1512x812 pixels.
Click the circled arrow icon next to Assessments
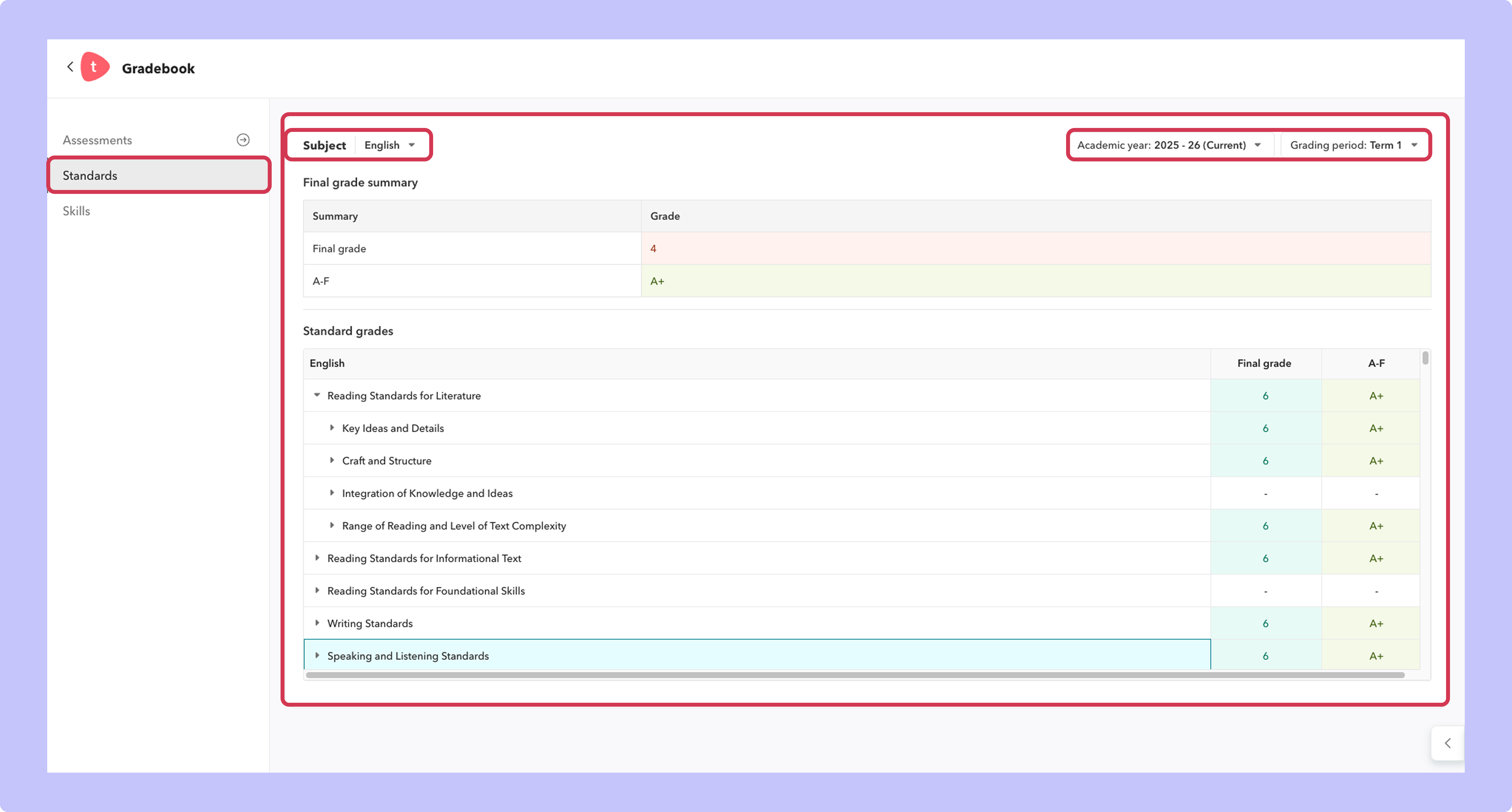click(x=243, y=140)
